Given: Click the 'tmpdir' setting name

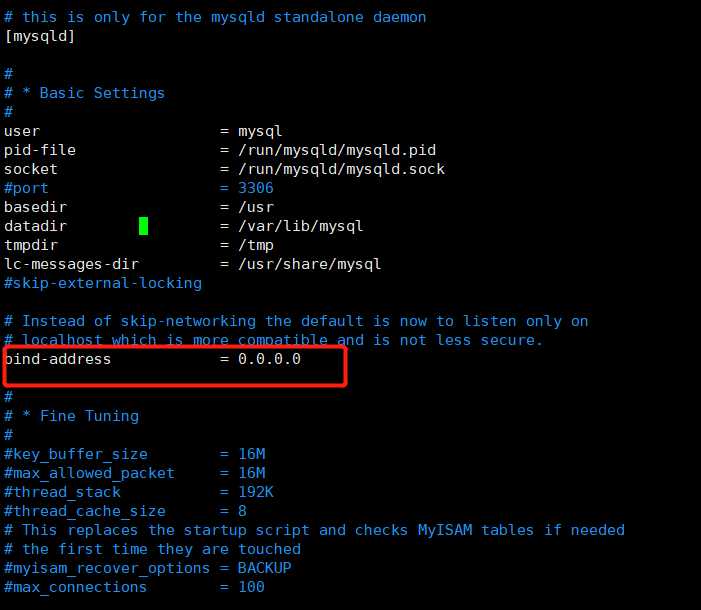Looking at the screenshot, I should (31, 245).
